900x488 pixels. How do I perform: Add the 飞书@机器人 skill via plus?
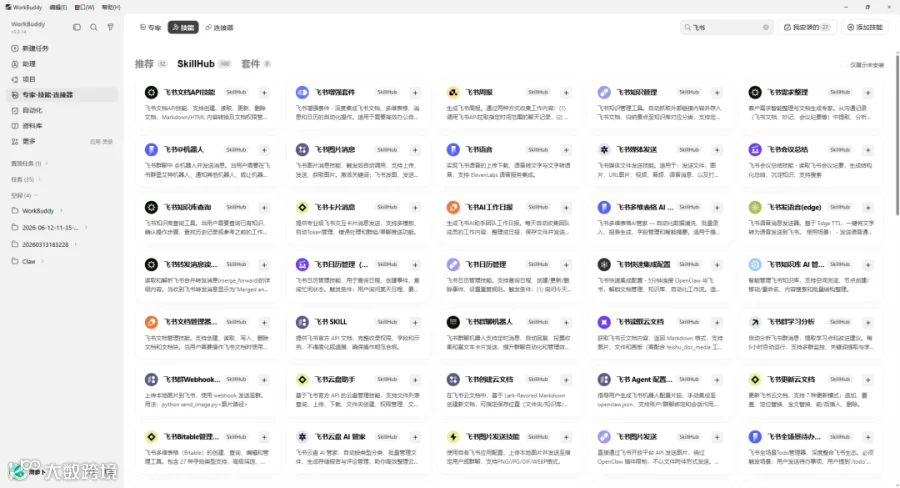click(264, 150)
